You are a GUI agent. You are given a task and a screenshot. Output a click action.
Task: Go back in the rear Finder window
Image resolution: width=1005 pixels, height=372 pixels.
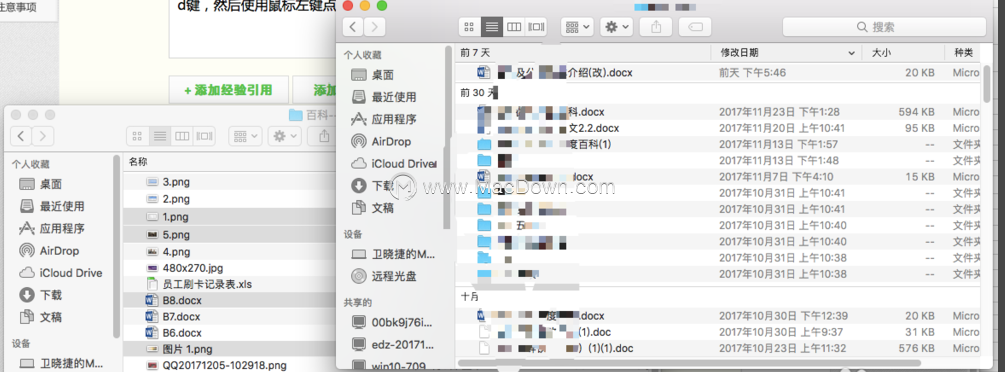[x=22, y=136]
